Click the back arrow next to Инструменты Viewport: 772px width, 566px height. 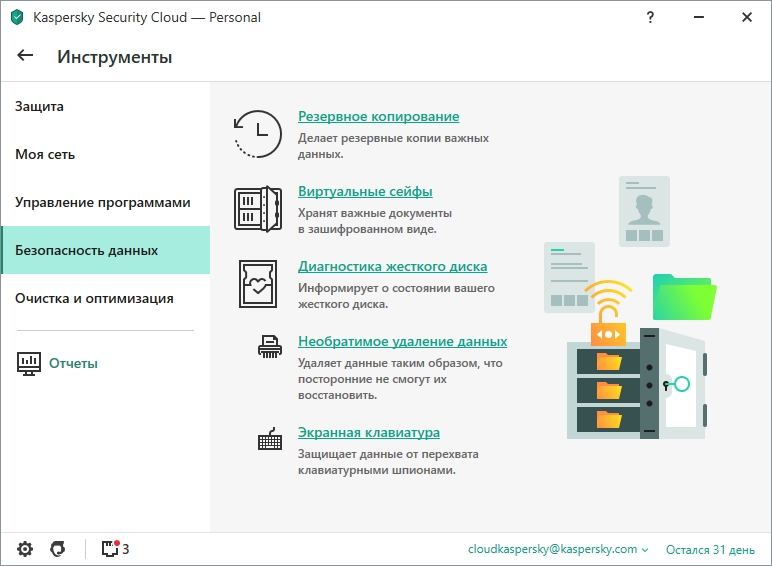click(x=25, y=56)
